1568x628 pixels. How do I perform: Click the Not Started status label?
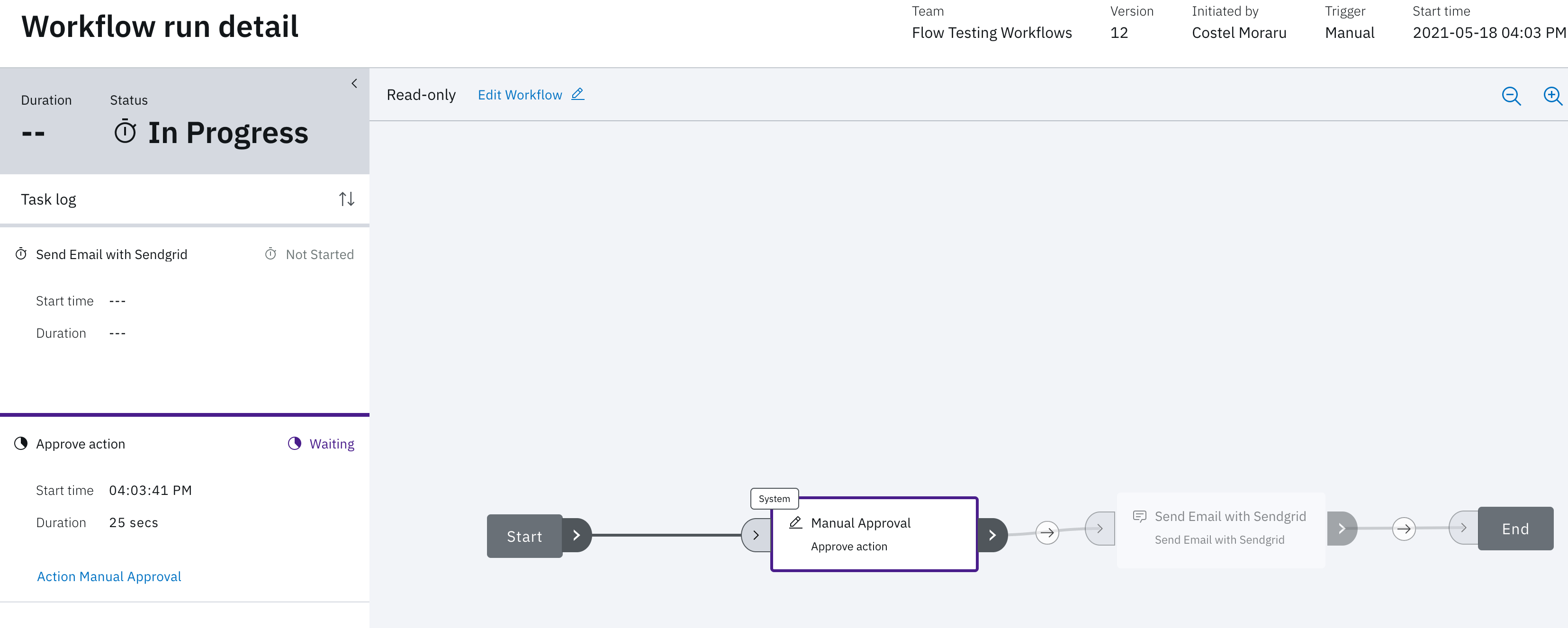(320, 254)
